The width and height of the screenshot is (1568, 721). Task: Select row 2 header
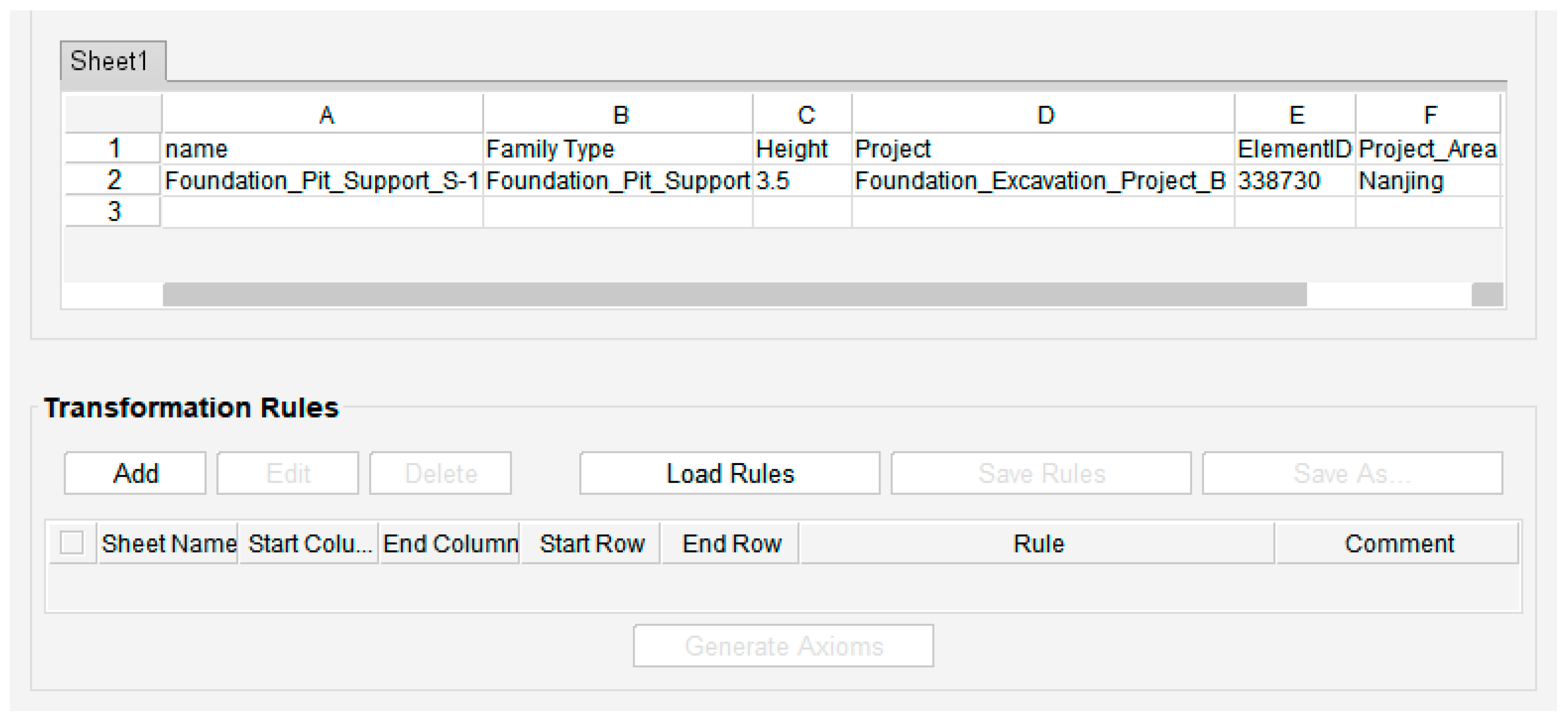[x=113, y=180]
